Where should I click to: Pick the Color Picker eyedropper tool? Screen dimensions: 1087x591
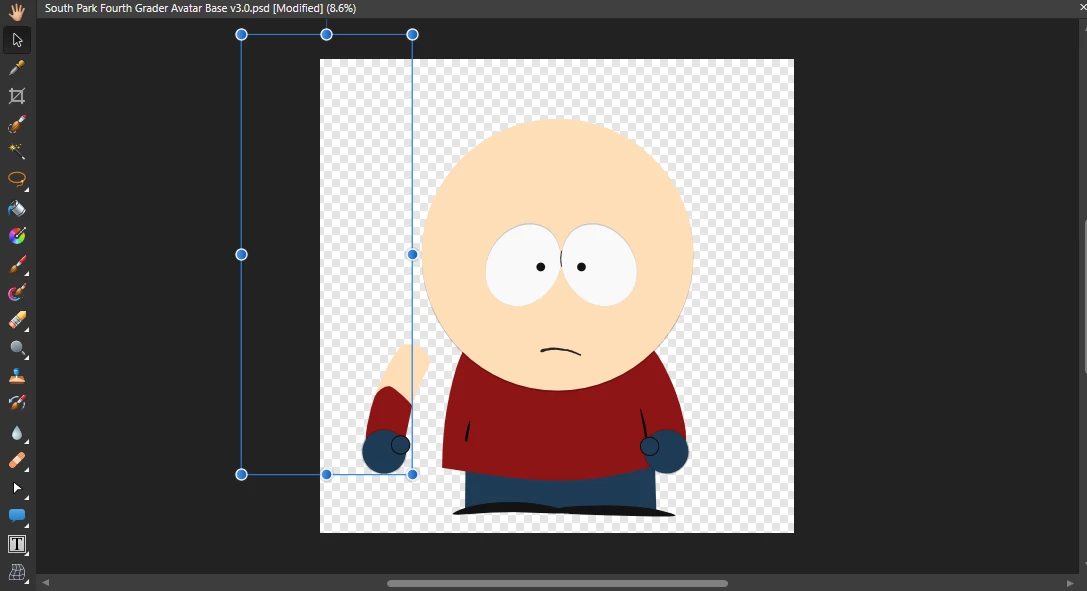tap(17, 67)
